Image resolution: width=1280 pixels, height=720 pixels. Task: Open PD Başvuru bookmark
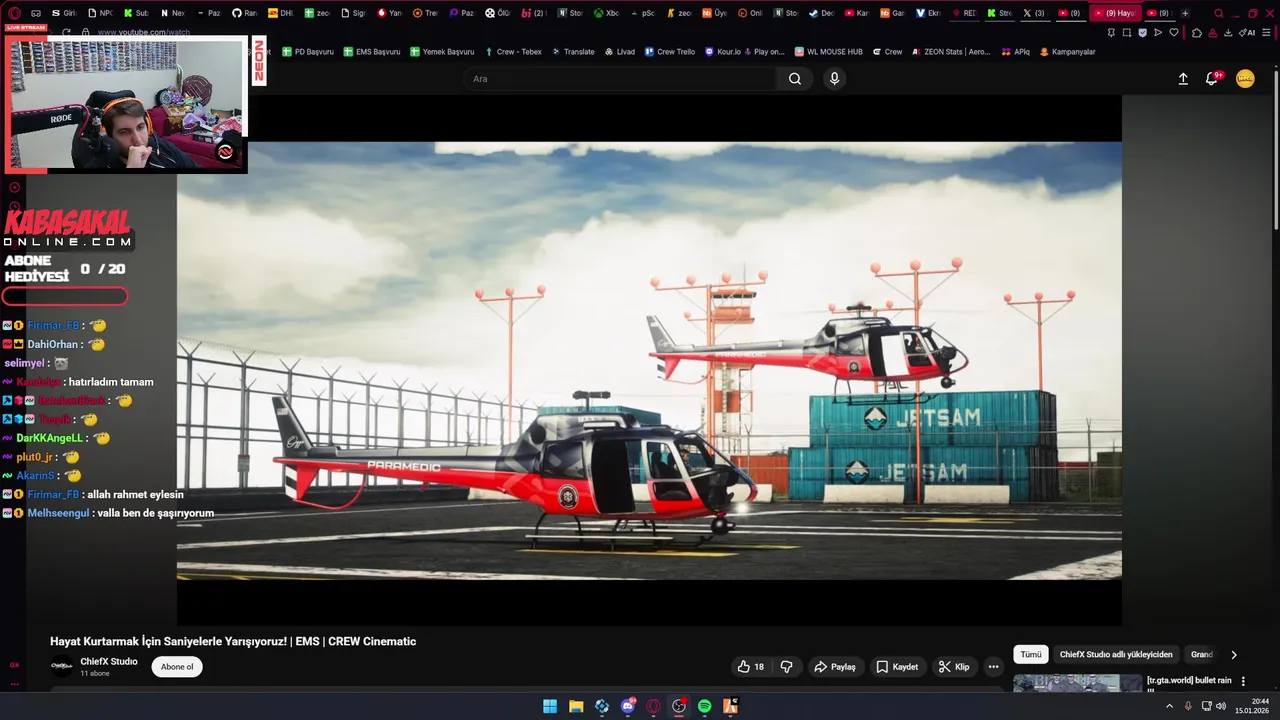(x=308, y=52)
